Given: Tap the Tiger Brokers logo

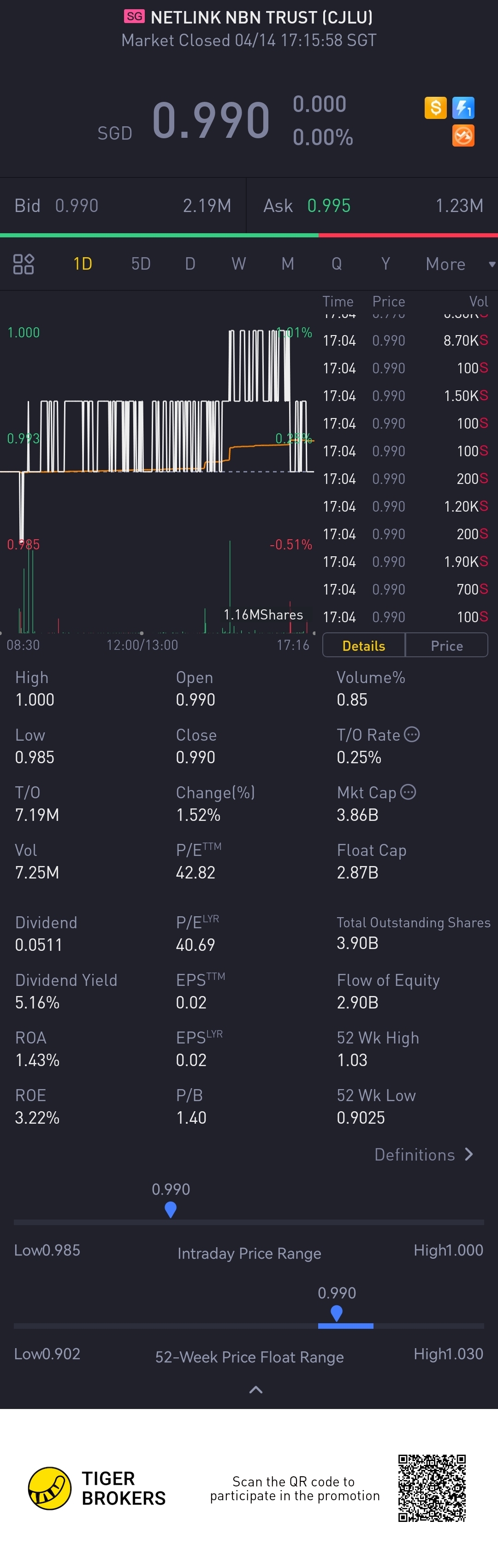Looking at the screenshot, I should 50,1488.
